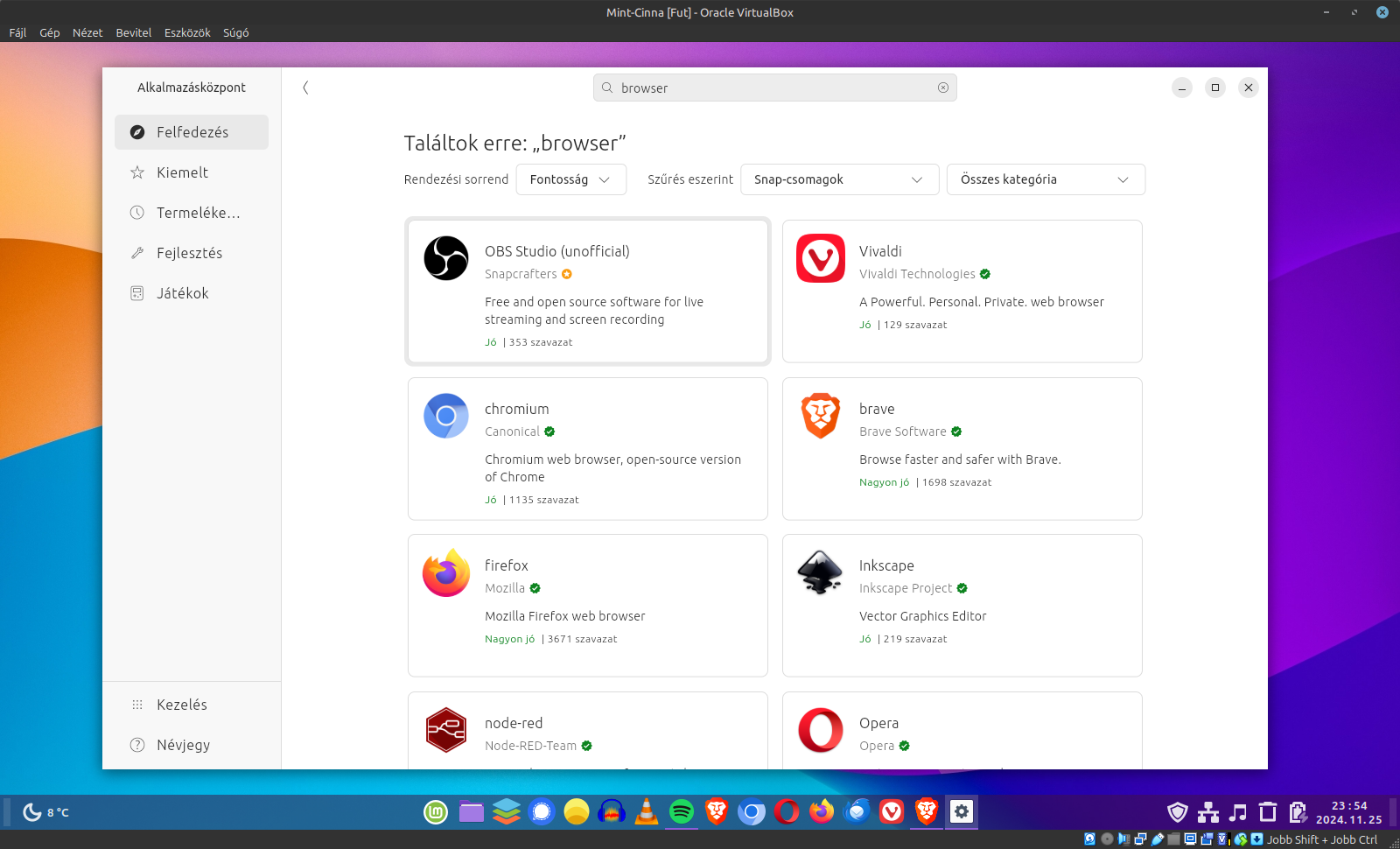The image size is (1400, 849).
Task: Click the Inkscape logo in results
Action: (821, 572)
